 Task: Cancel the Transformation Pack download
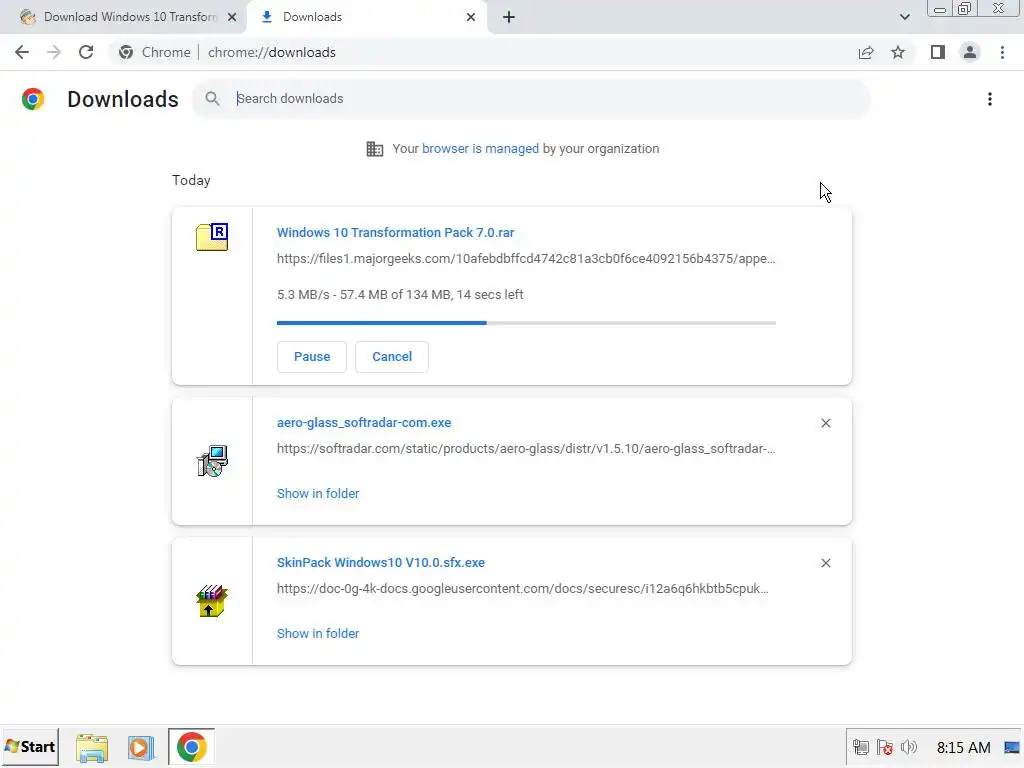(x=392, y=357)
